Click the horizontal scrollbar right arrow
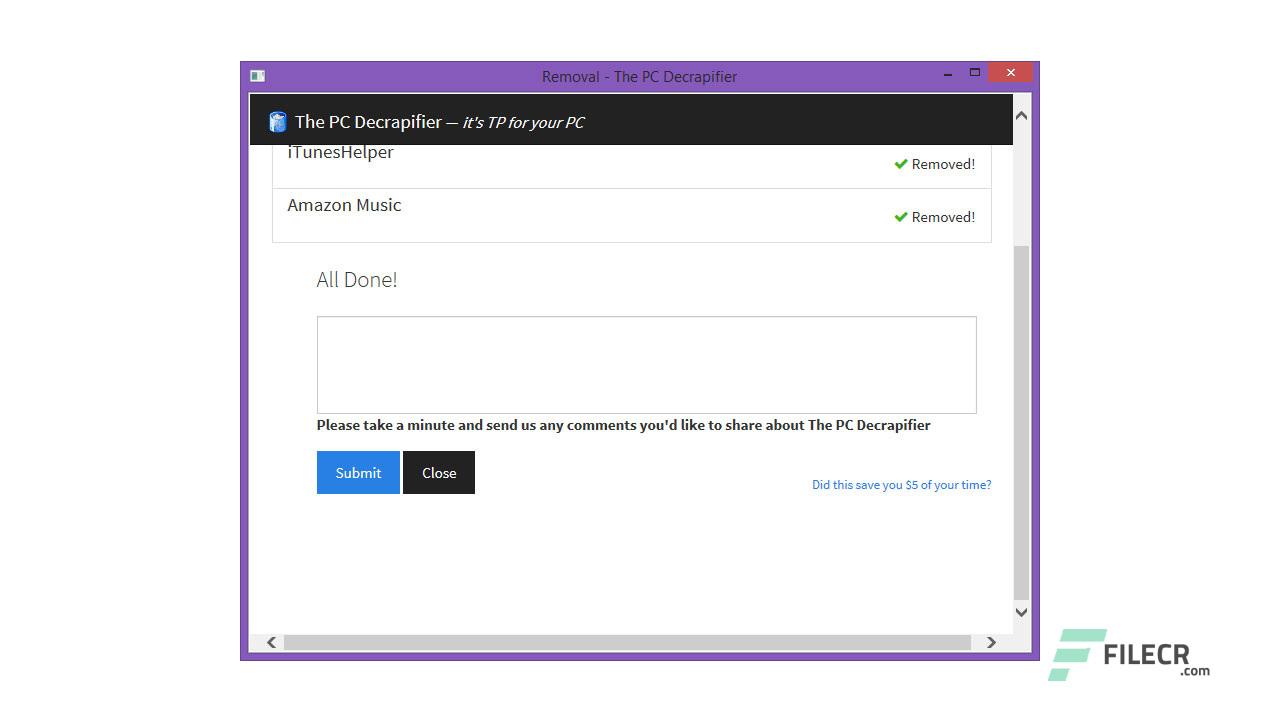The width and height of the screenshot is (1280, 720). point(991,642)
